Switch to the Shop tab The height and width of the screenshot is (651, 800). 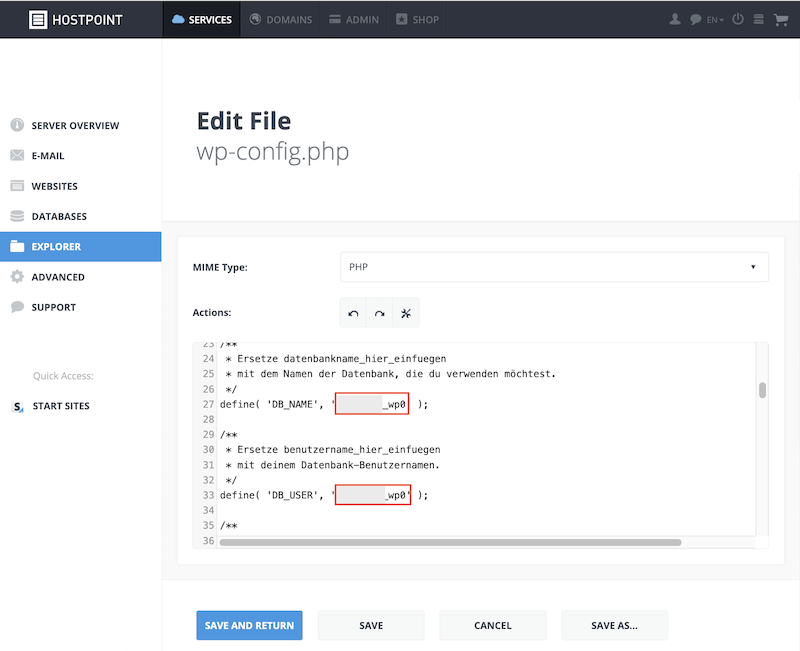tap(417, 19)
